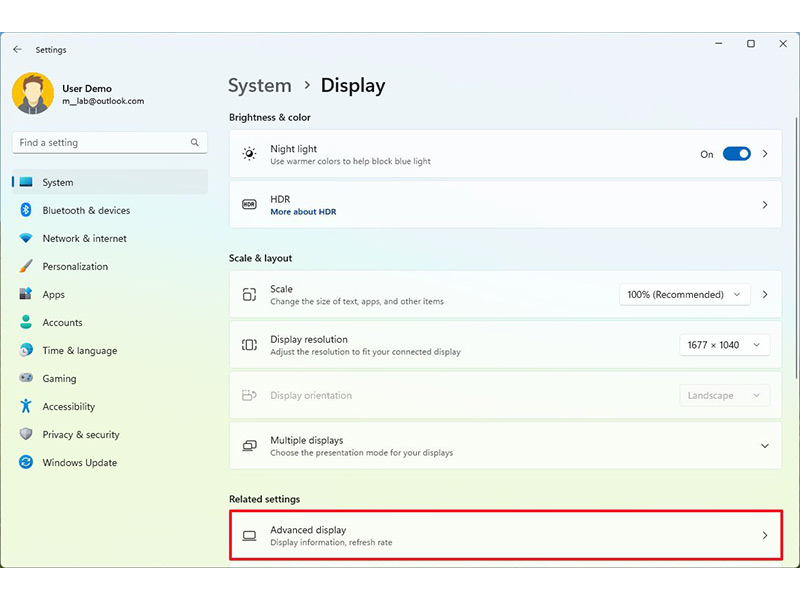Viewport: 800px width, 600px height.
Task: Open Network & internet settings
Action: (x=110, y=238)
